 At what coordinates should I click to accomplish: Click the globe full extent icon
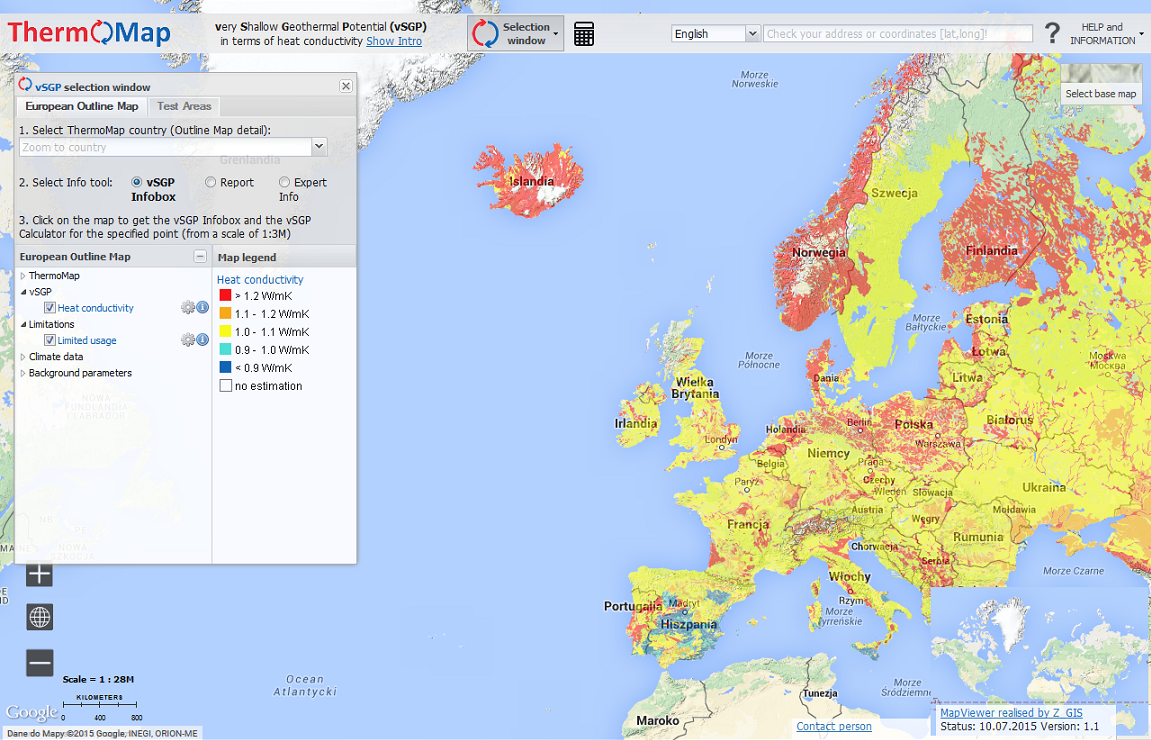pyautogui.click(x=40, y=617)
